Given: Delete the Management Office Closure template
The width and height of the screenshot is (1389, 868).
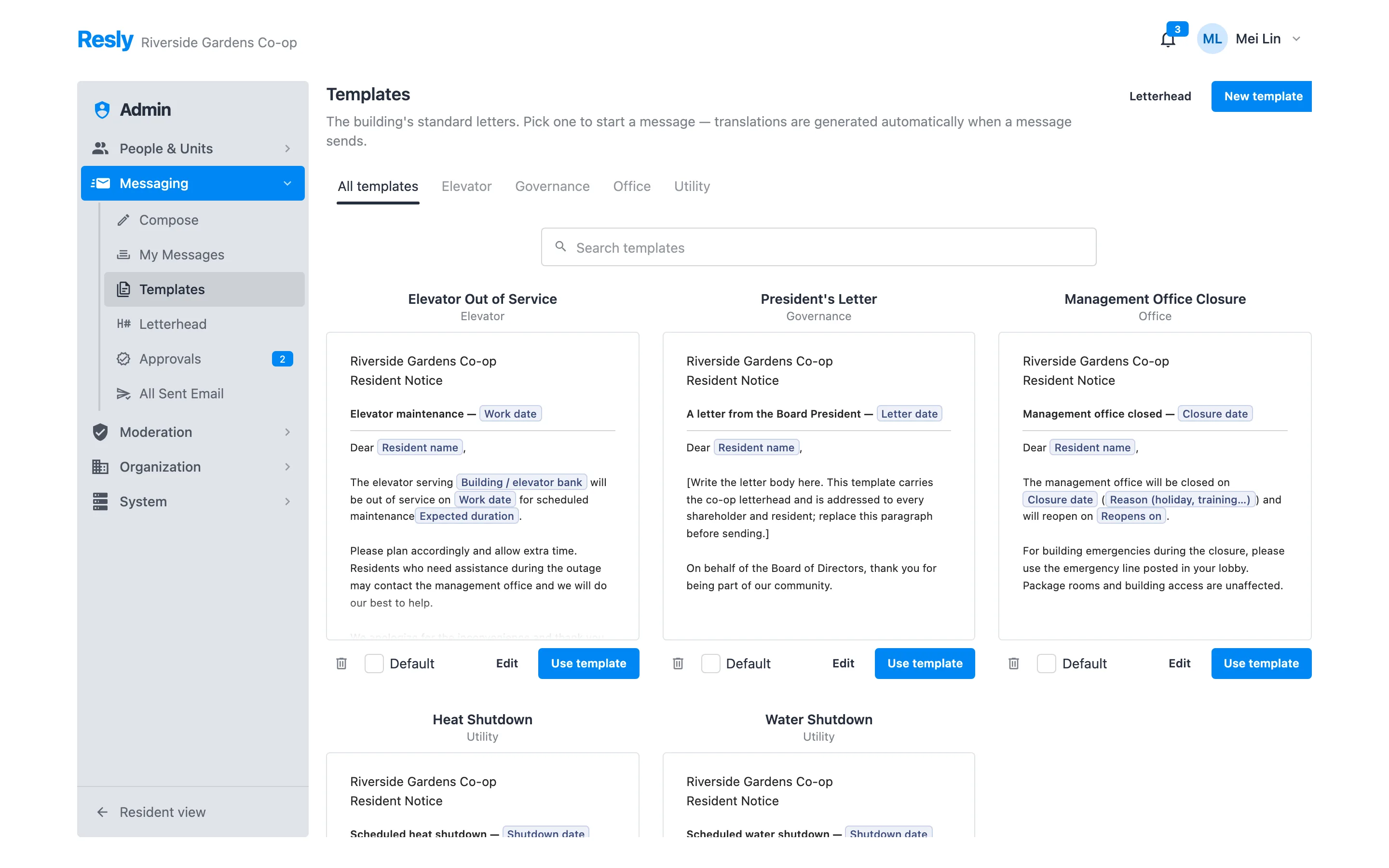Looking at the screenshot, I should pos(1014,664).
